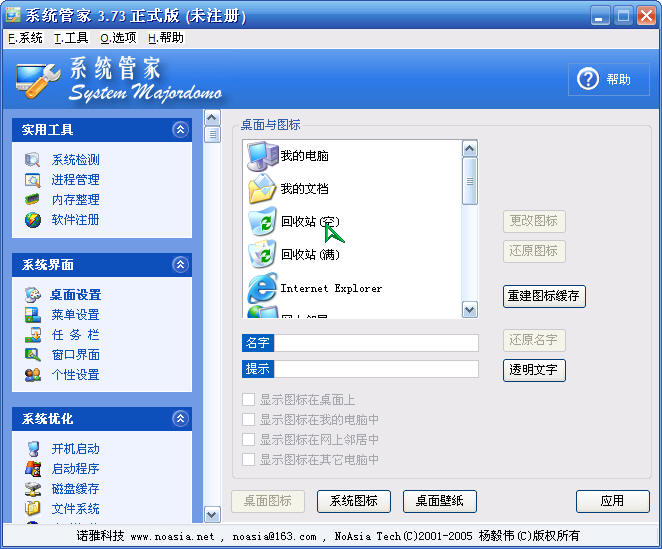Click the icon list scrollbar thumb
662x549 pixels.
(x=469, y=181)
